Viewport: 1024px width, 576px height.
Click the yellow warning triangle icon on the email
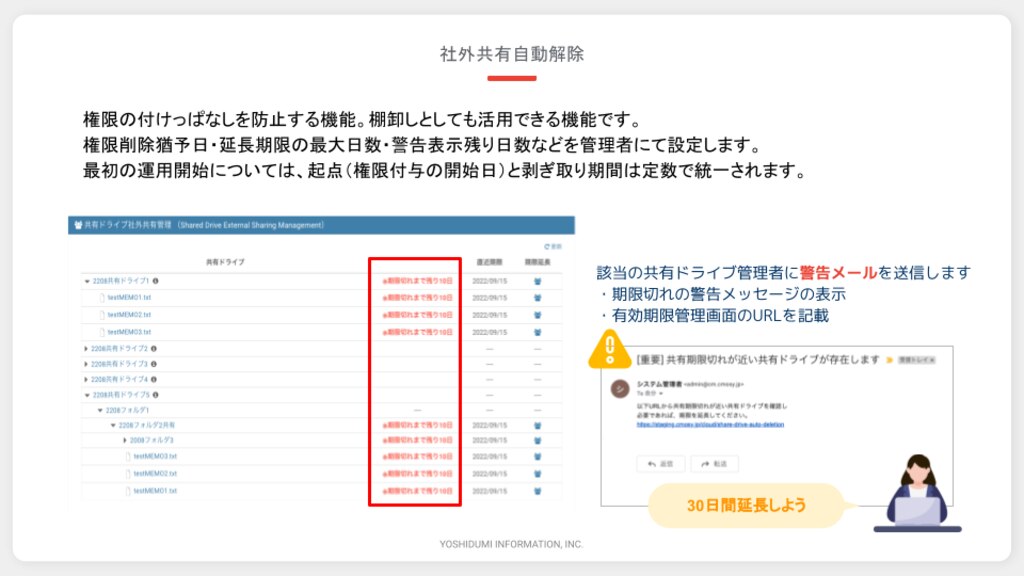[x=603, y=348]
